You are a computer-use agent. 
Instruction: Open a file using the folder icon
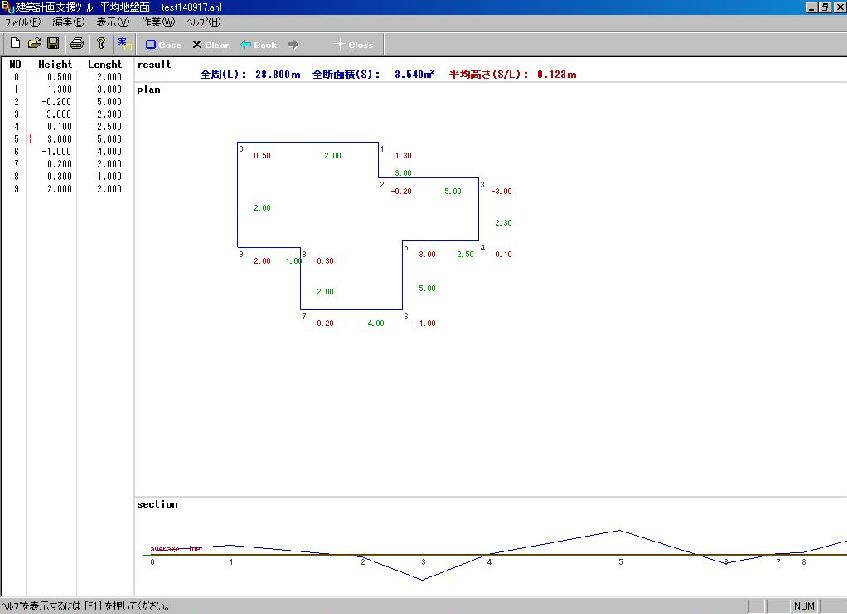(x=34, y=43)
